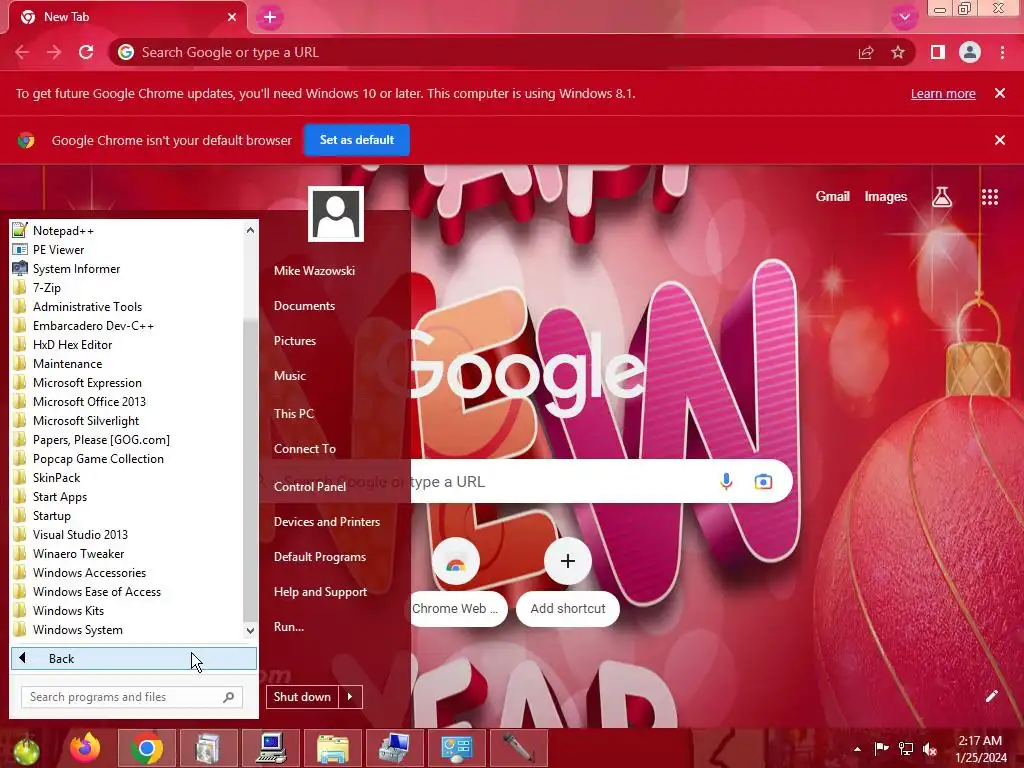Click the Search programs and files box

pyautogui.click(x=132, y=697)
